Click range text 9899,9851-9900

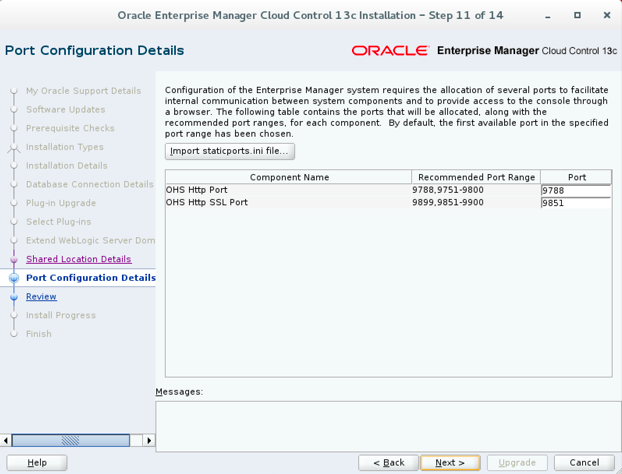[x=448, y=202]
